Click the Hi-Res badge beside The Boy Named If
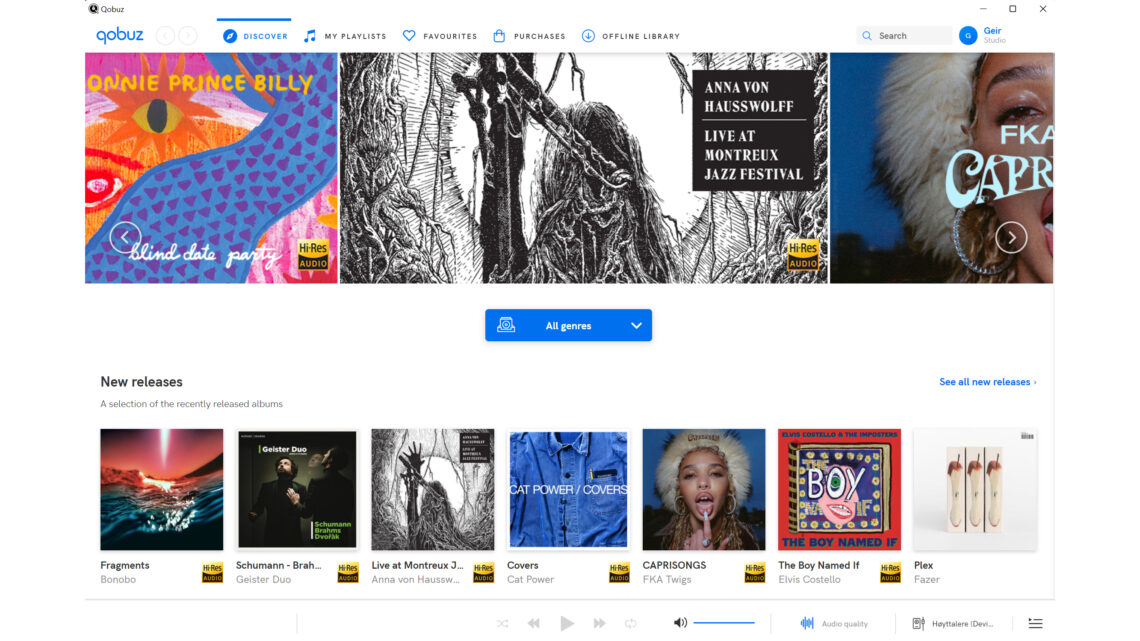 [x=891, y=573]
